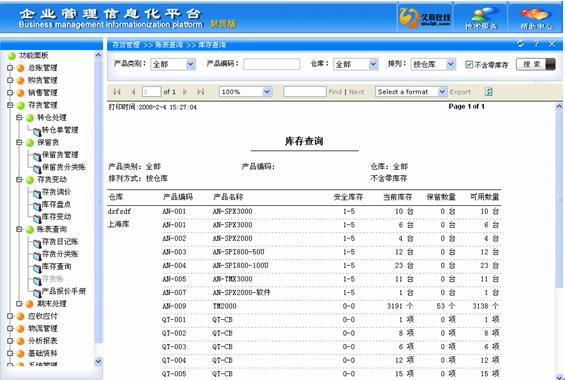Click the 久商在线 company logo
The width and height of the screenshot is (565, 380).
coord(425,17)
